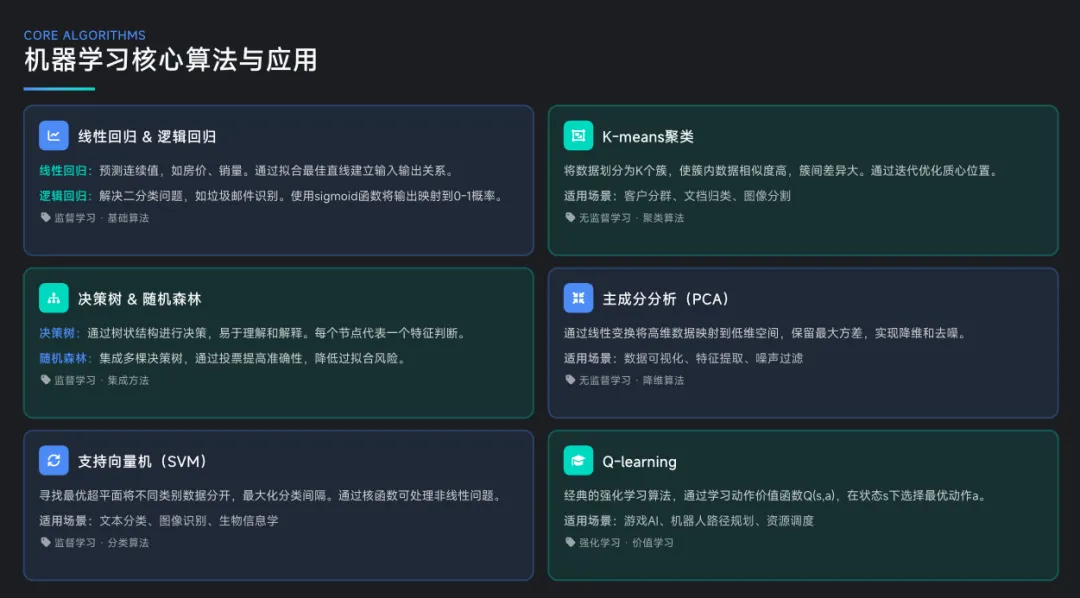Click the blue underline bar below the title

point(59,89)
